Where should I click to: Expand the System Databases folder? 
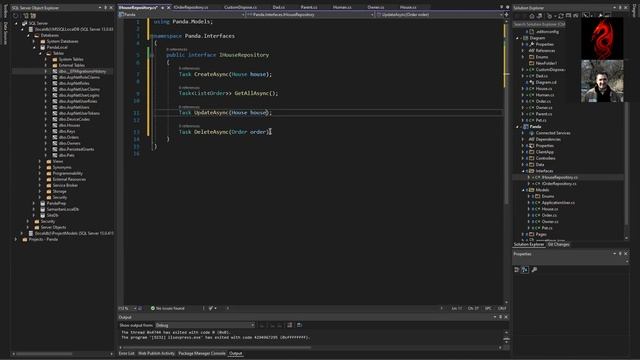click(34, 41)
